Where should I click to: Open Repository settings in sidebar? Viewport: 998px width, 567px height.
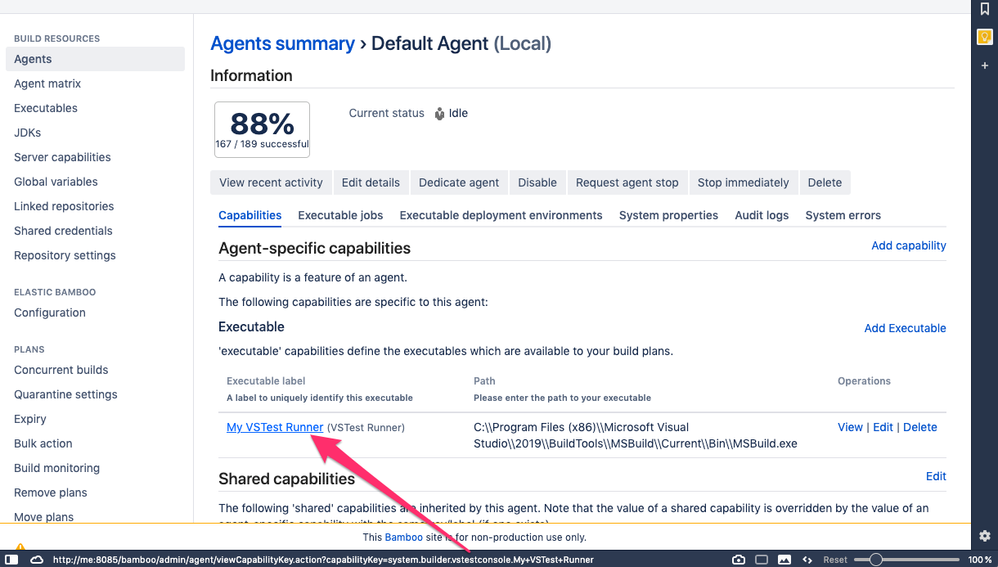(x=65, y=255)
